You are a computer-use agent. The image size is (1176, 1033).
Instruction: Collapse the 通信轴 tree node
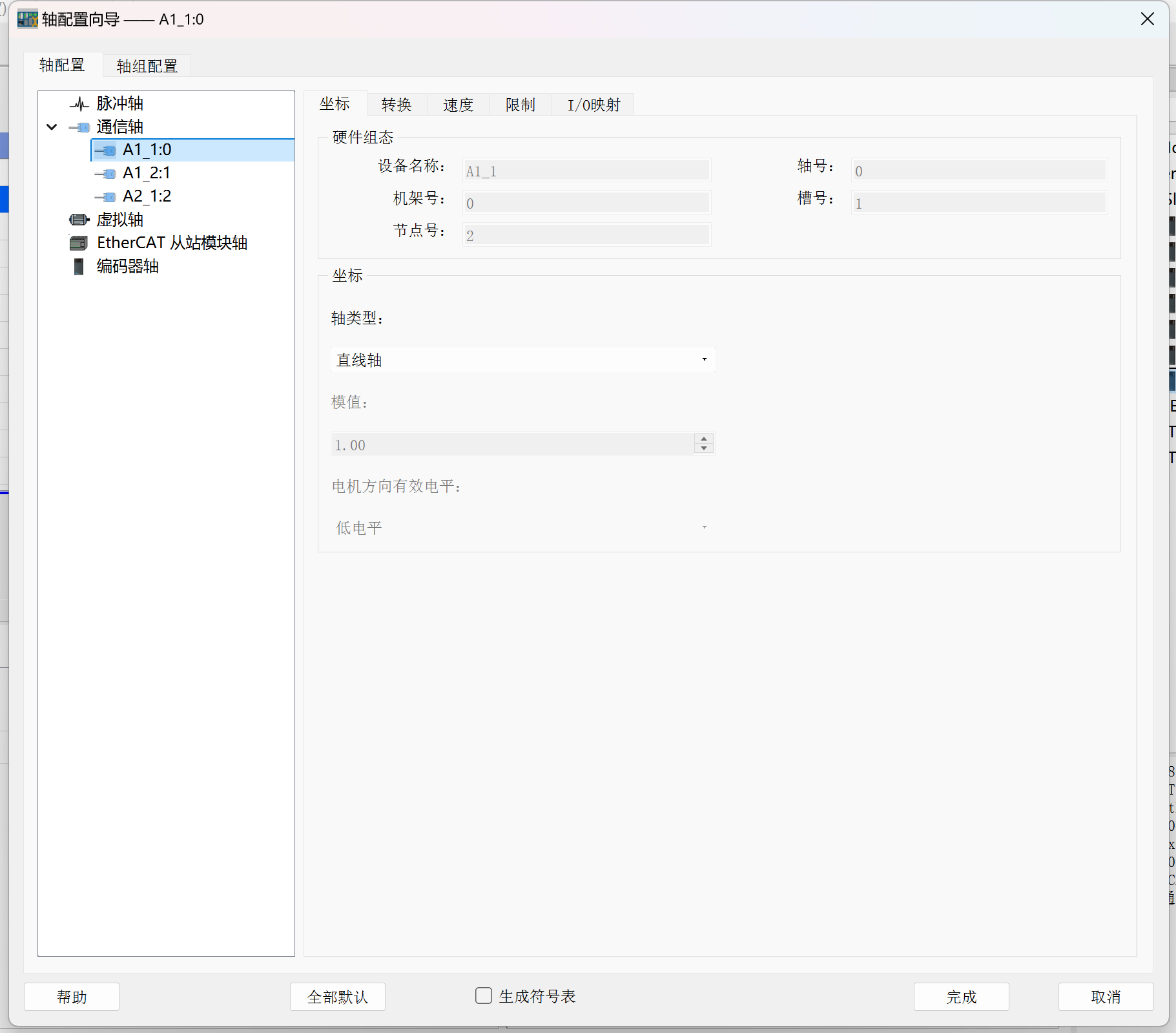tap(52, 127)
